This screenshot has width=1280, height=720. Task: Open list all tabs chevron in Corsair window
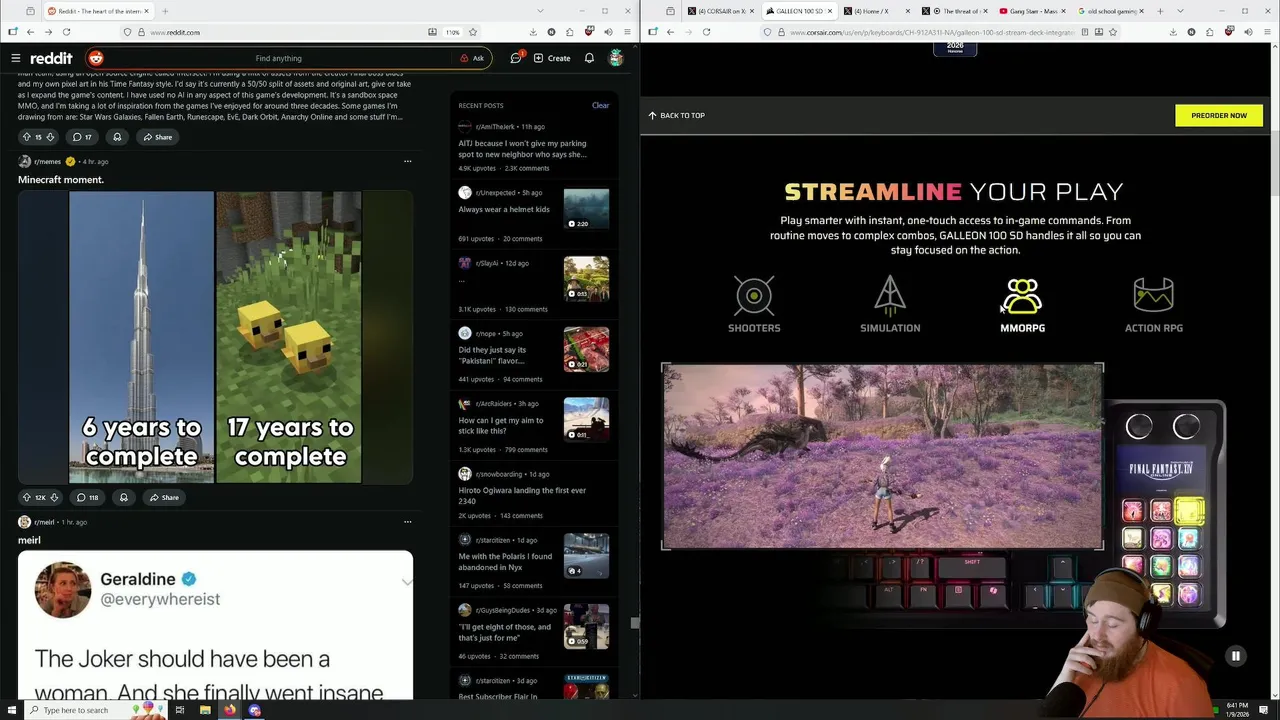coord(1180,11)
